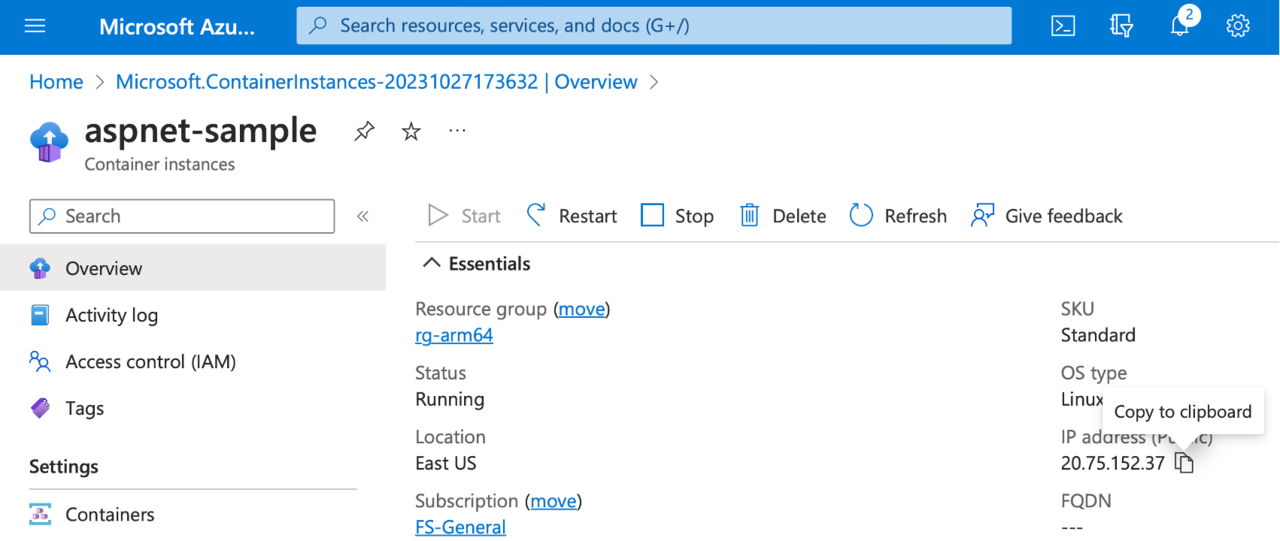1280x541 pixels.
Task: Click move link next to Subscription
Action: click(x=554, y=501)
